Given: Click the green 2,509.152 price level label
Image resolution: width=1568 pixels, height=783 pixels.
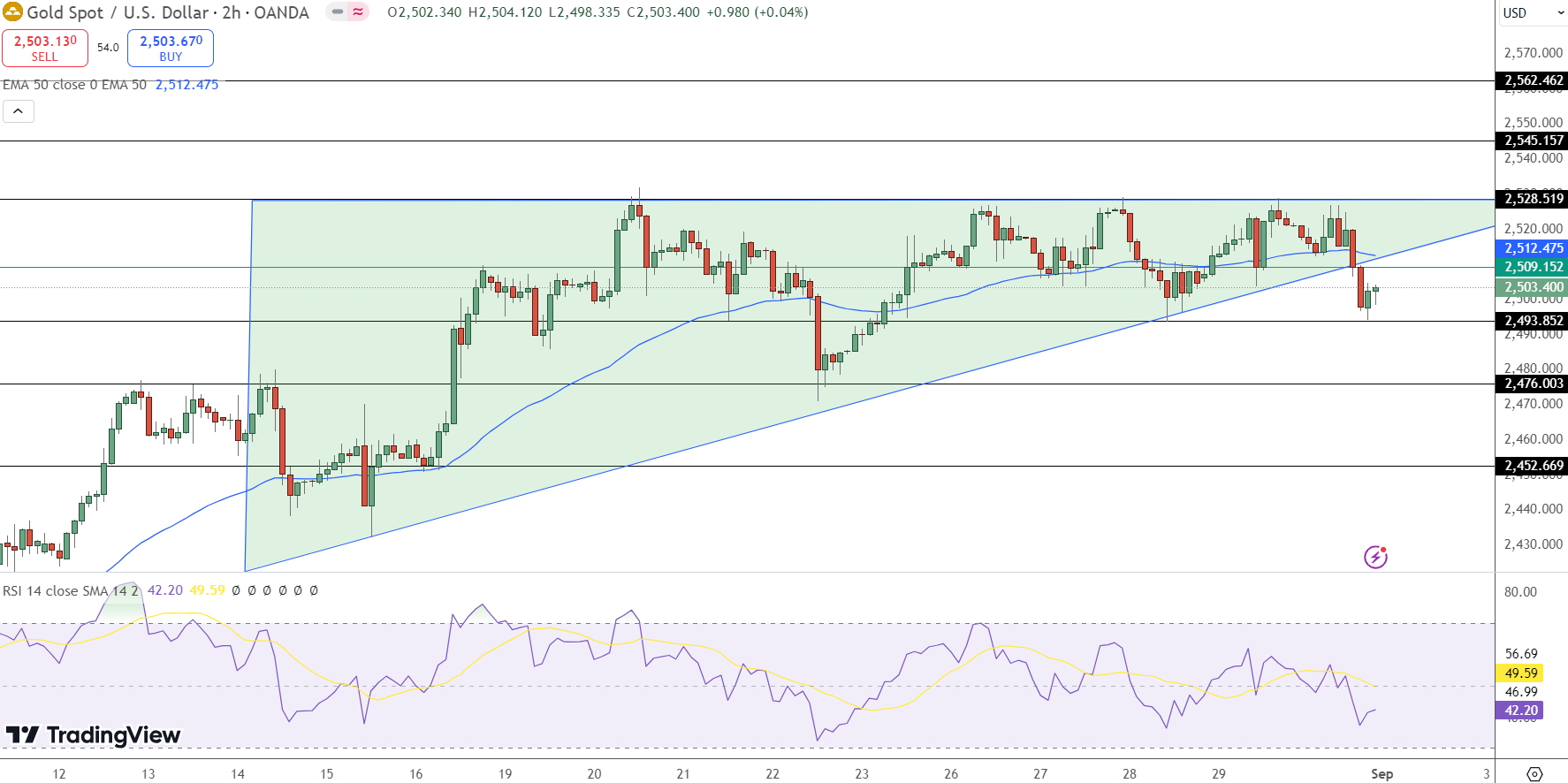Looking at the screenshot, I should [x=1534, y=267].
